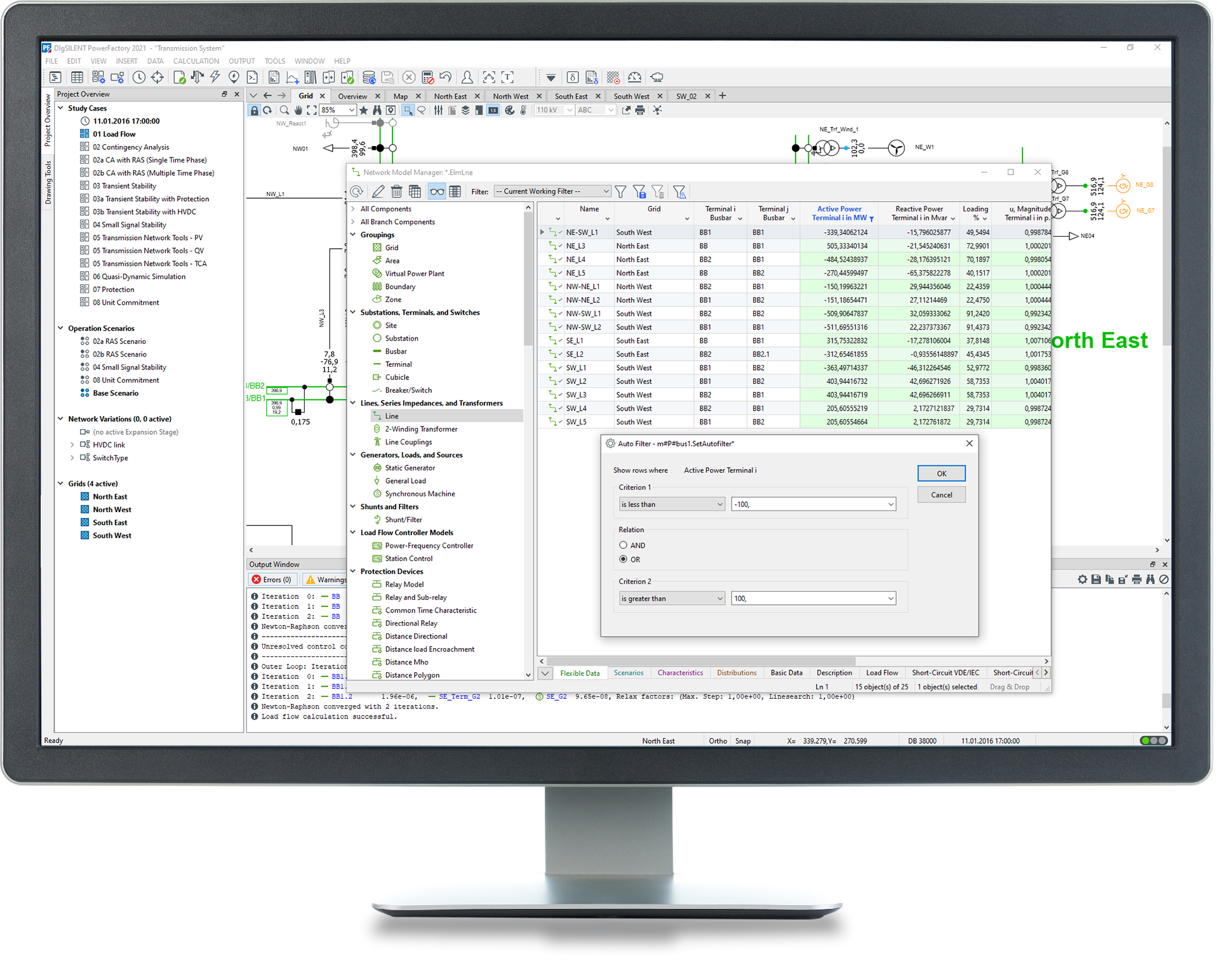Select the OR relation radio button
Image resolution: width=1223 pixels, height=980 pixels.
(x=624, y=560)
